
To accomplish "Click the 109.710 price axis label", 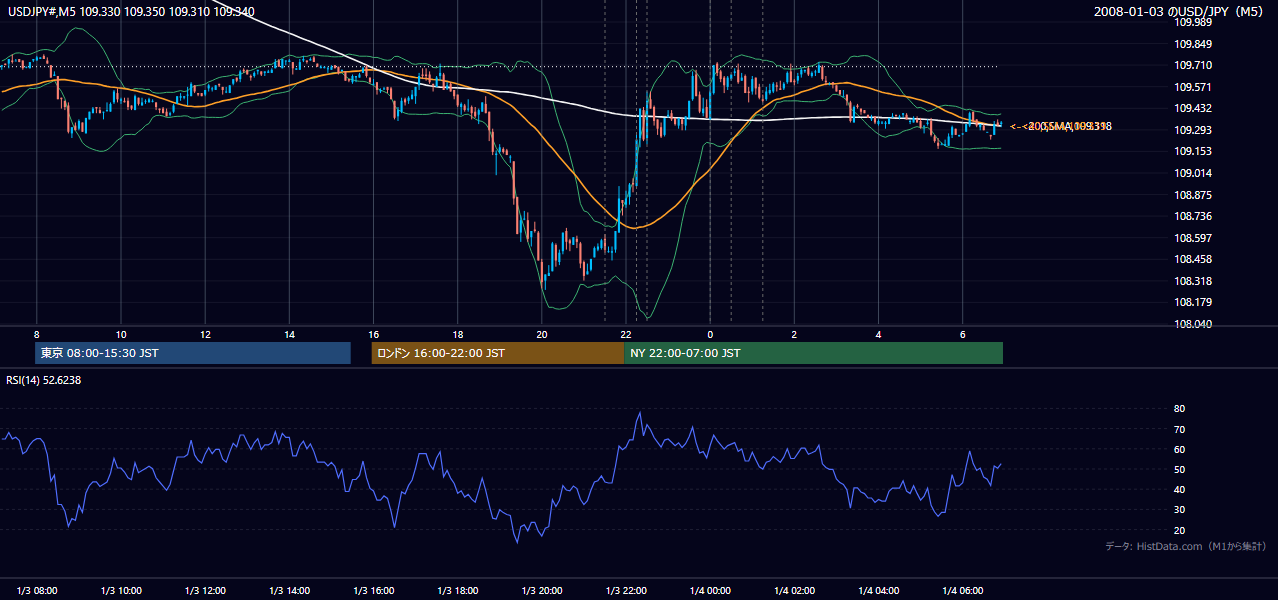I will pos(1193,65).
